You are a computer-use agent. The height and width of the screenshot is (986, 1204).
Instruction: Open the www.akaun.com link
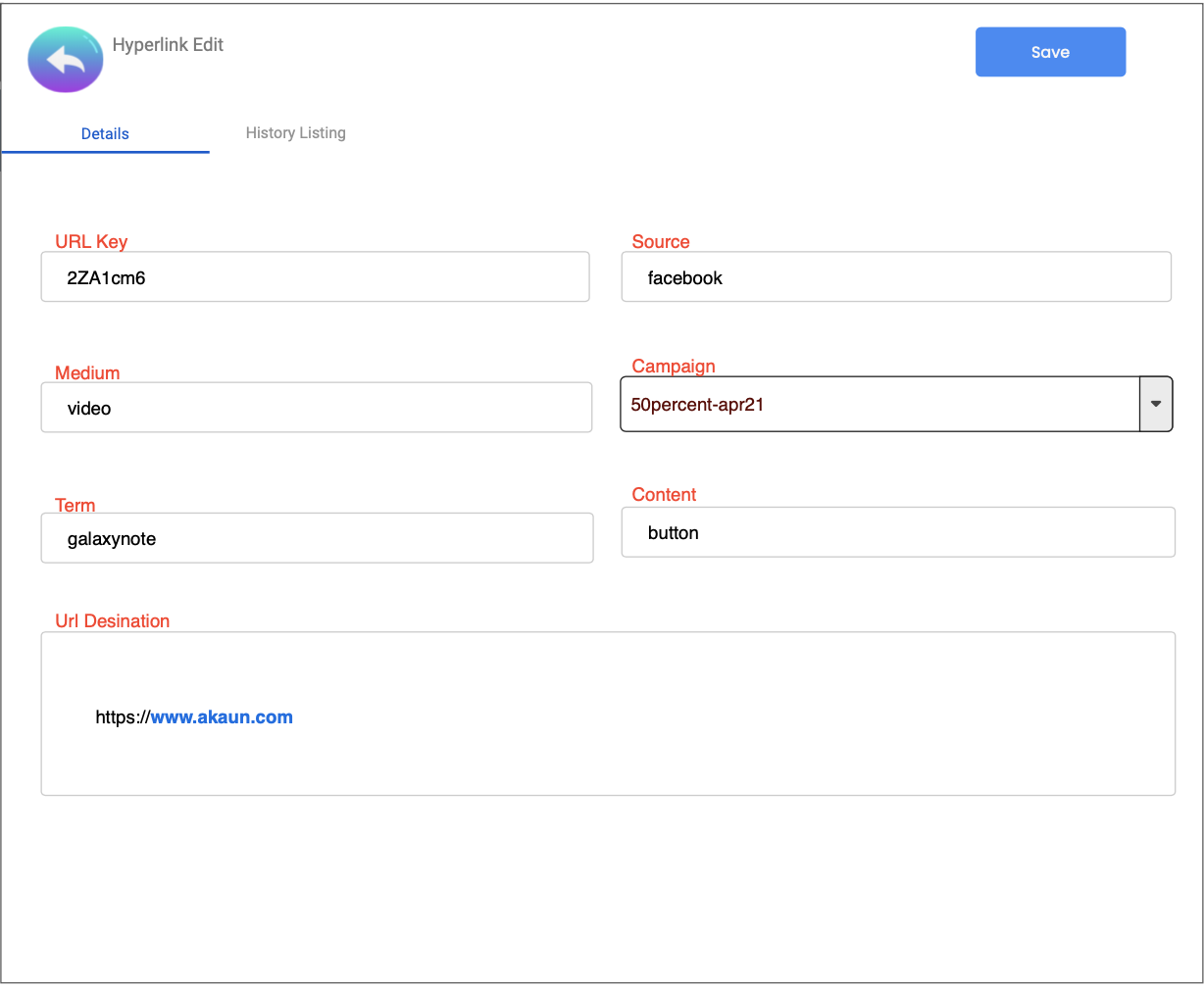pos(222,716)
